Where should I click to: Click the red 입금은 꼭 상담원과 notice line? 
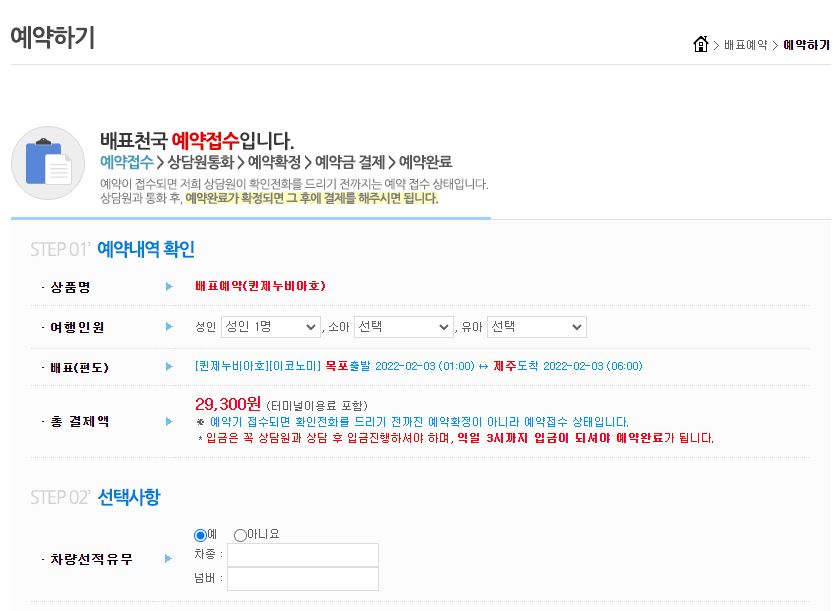pyautogui.click(x=456, y=438)
